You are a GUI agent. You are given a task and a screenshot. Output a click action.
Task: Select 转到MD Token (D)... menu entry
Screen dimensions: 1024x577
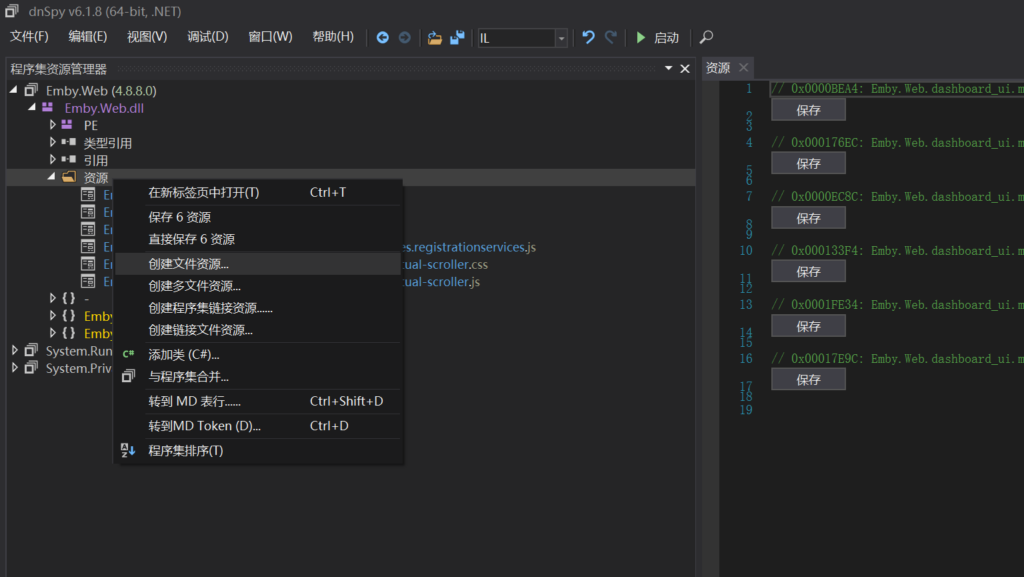click(x=259, y=426)
